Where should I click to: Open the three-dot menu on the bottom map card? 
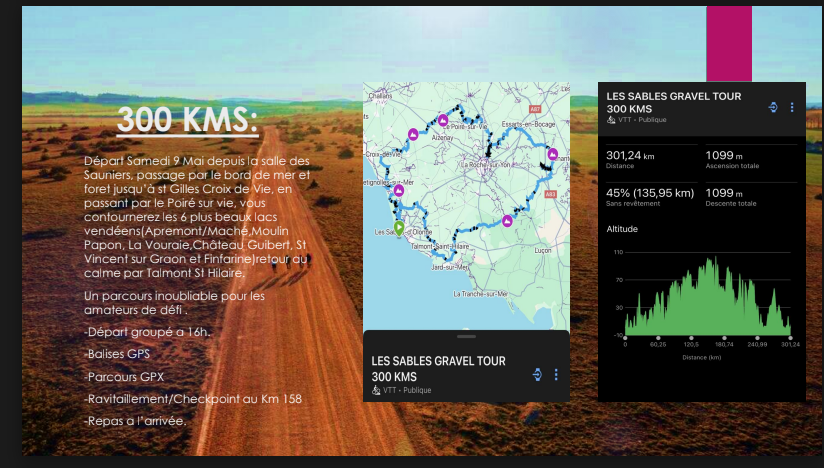tap(556, 375)
